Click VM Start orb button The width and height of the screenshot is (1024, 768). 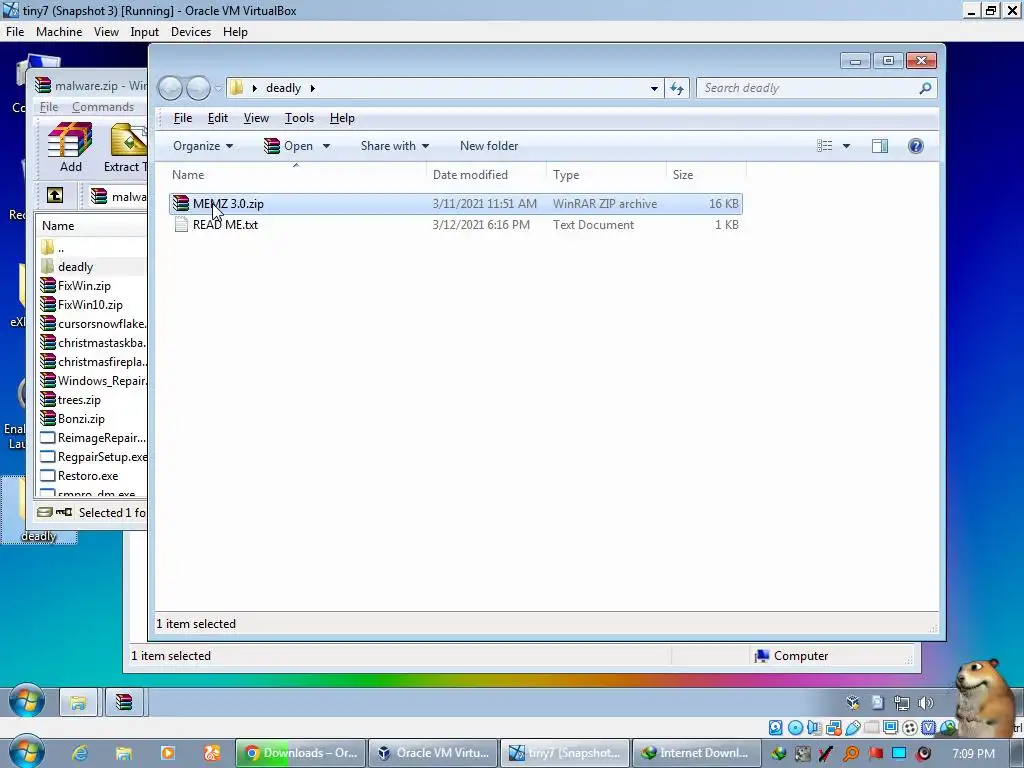27,702
